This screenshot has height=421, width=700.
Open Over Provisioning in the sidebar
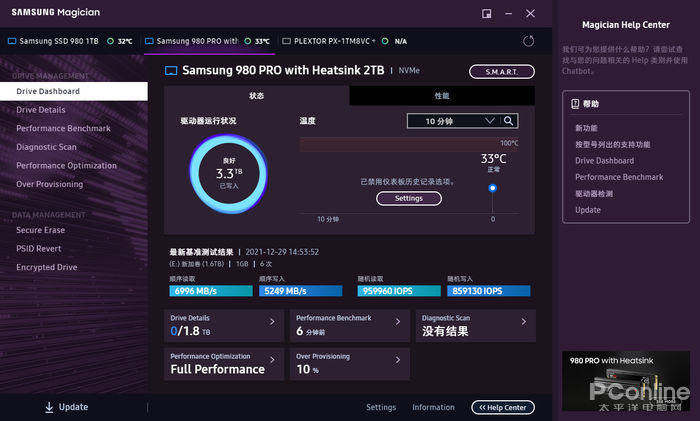click(50, 184)
